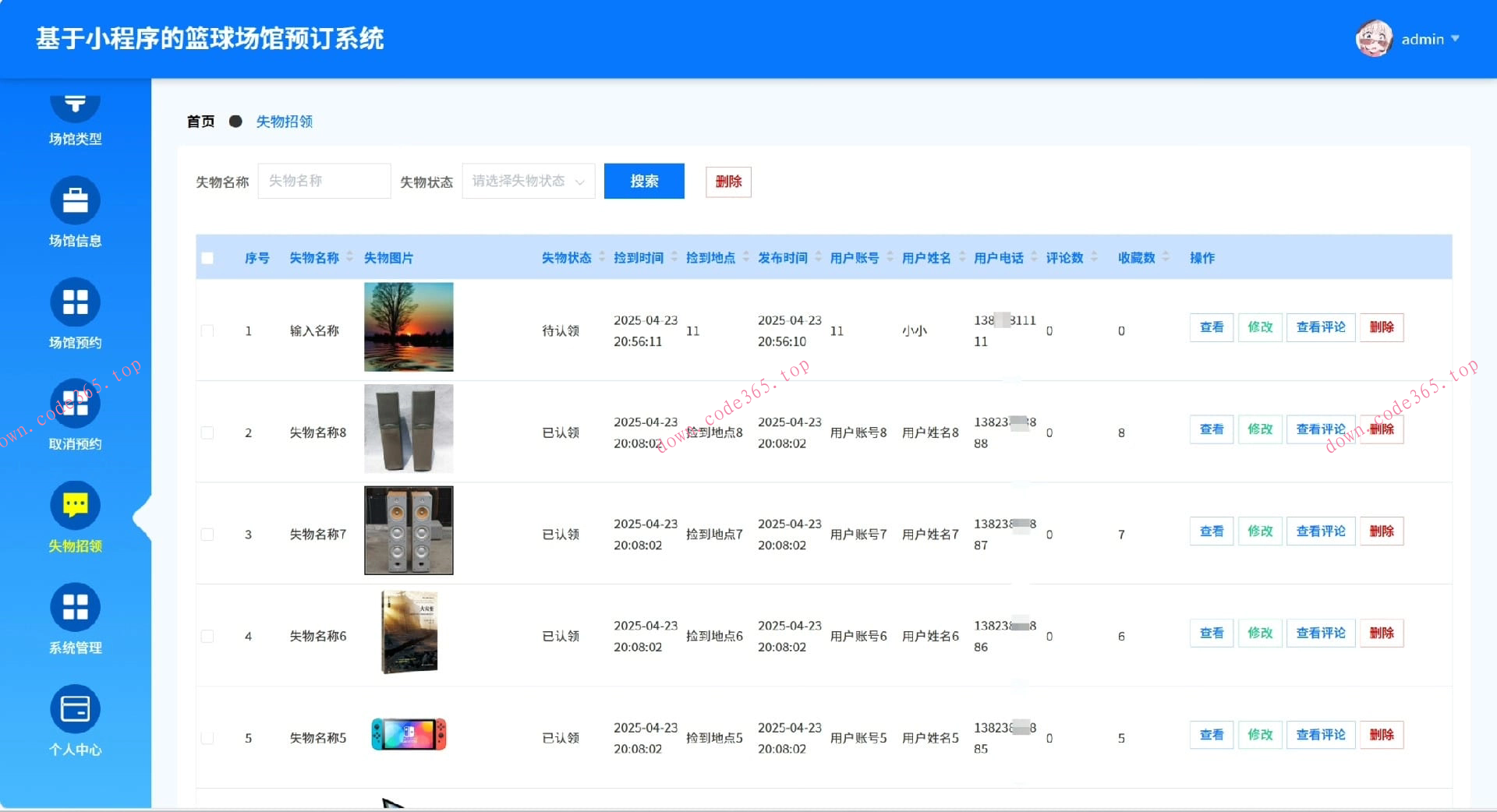Viewport: 1497px width, 812px height.
Task: Click the admin avatar picture
Action: (1373, 37)
